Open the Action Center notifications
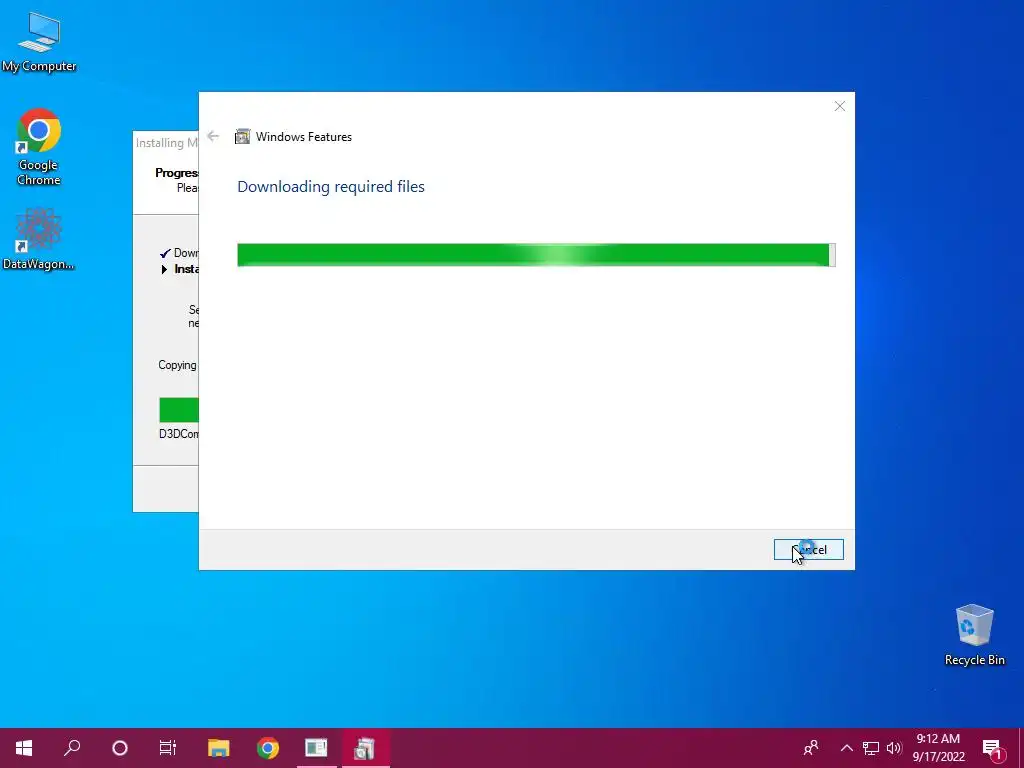This screenshot has height=768, width=1024. tap(993, 748)
